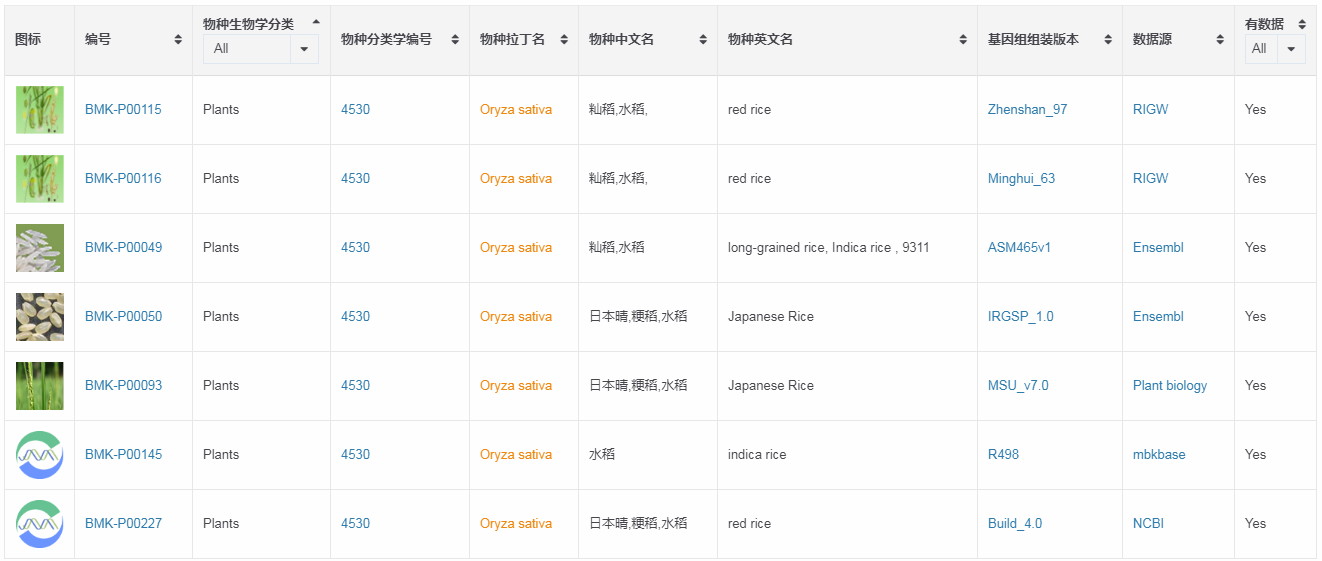Viewport: 1322px width, 561px height.
Task: Click the rice thumbnail for BMK-P00049
Action: pyautogui.click(x=40, y=248)
